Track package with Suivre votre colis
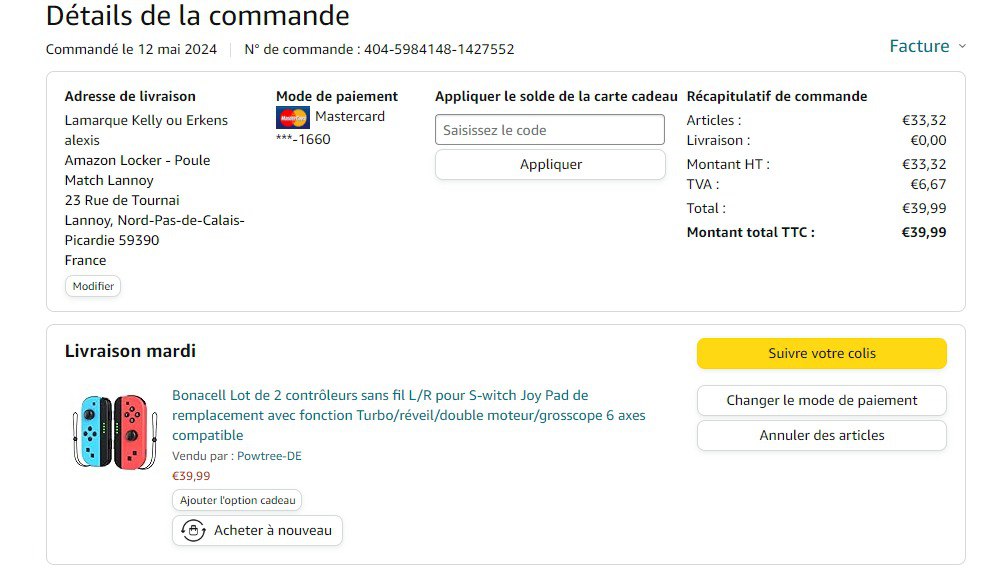 point(821,353)
